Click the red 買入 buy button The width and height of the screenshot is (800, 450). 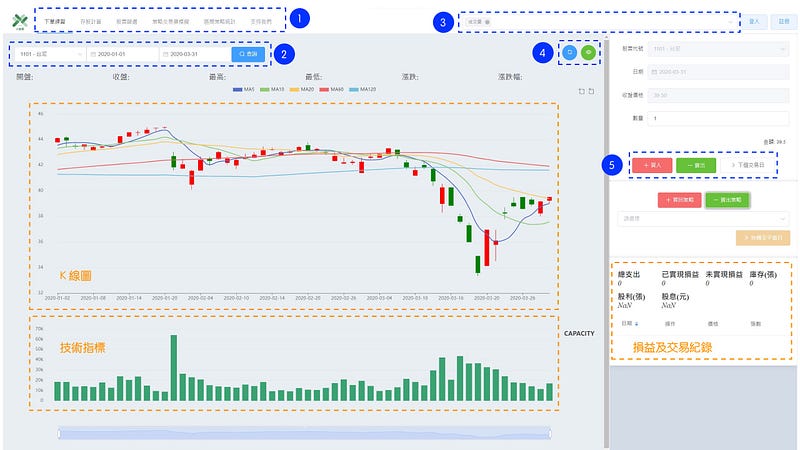[x=652, y=165]
